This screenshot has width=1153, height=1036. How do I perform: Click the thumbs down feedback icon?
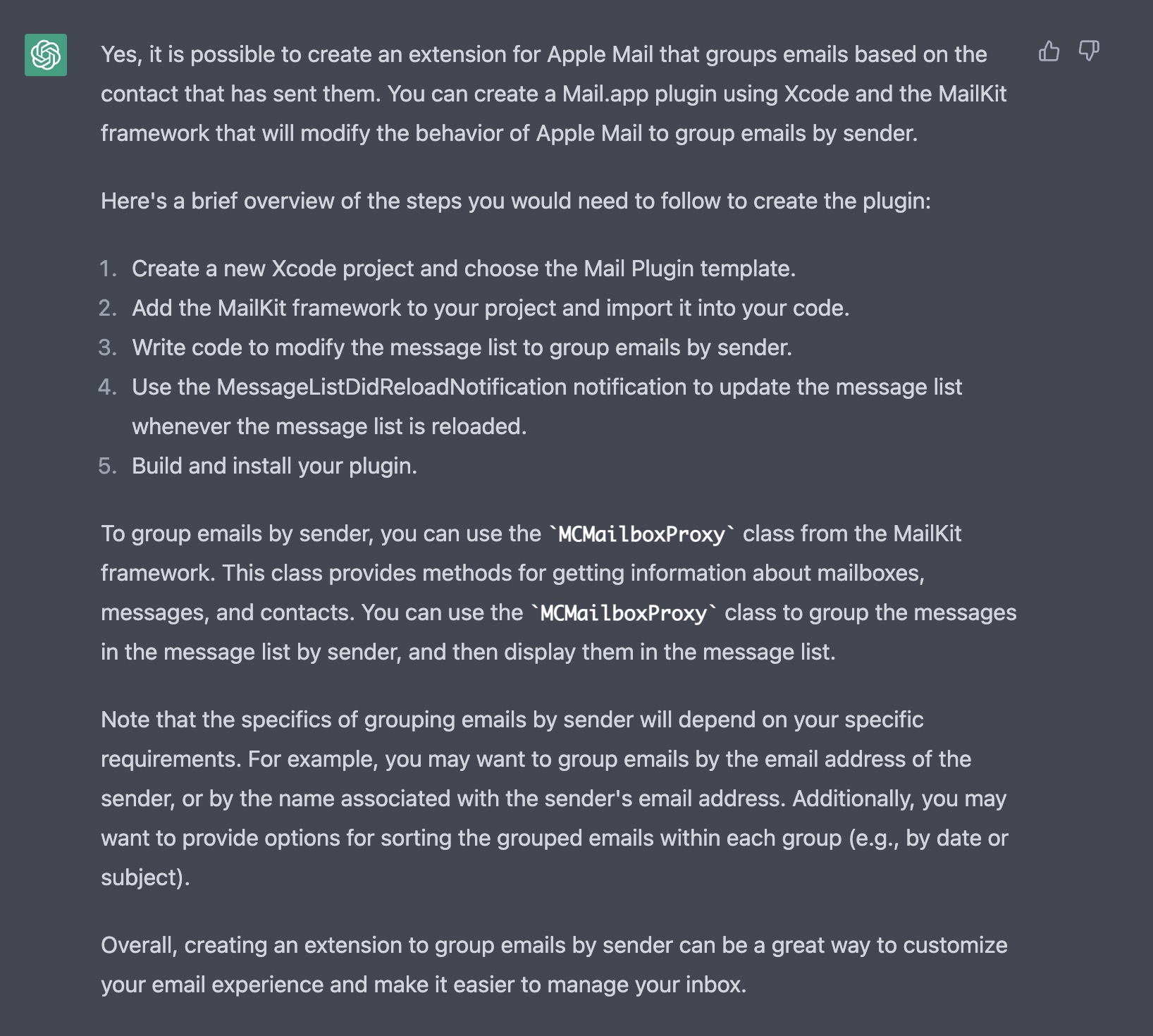[x=1089, y=51]
